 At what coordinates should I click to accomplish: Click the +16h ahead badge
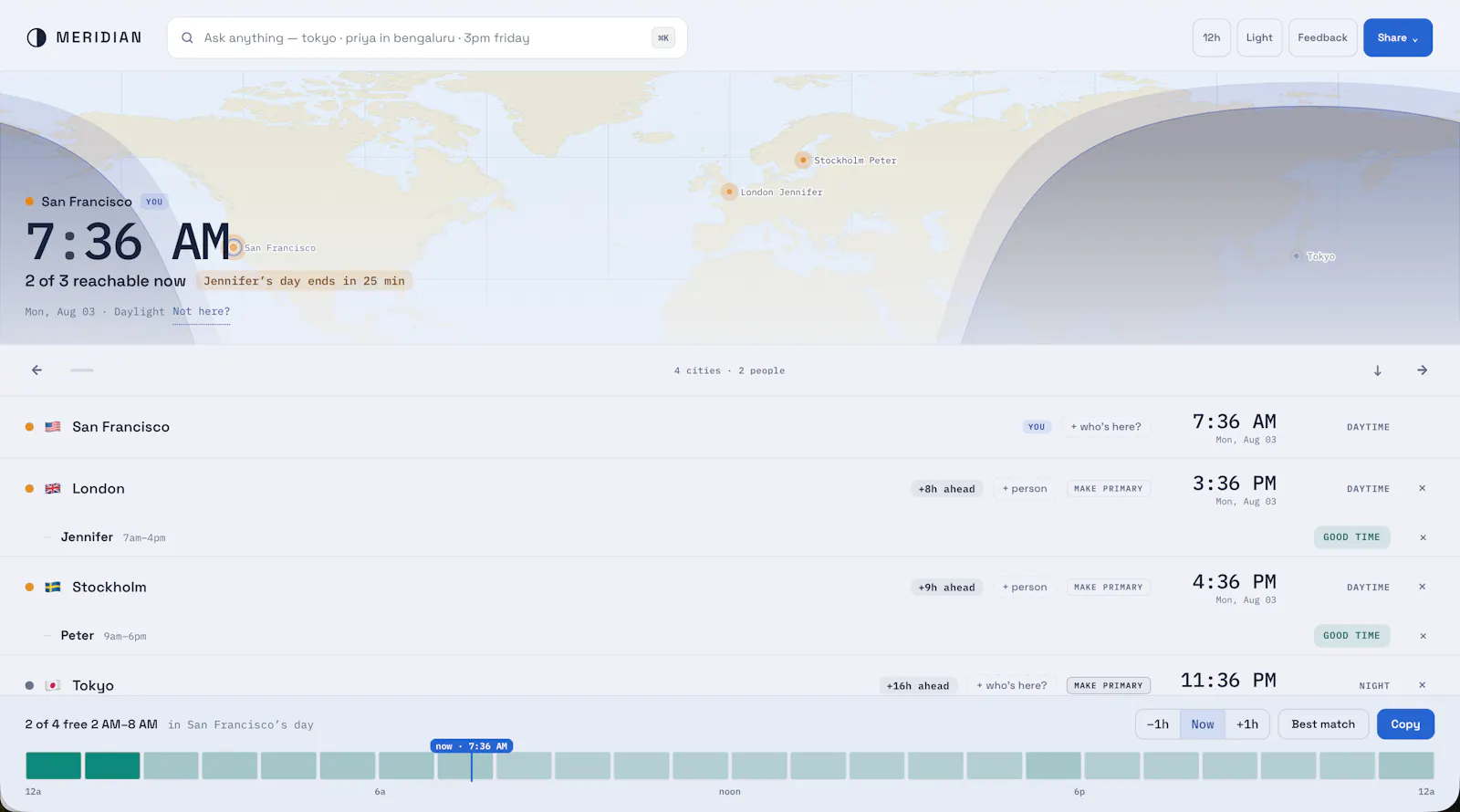coord(918,686)
